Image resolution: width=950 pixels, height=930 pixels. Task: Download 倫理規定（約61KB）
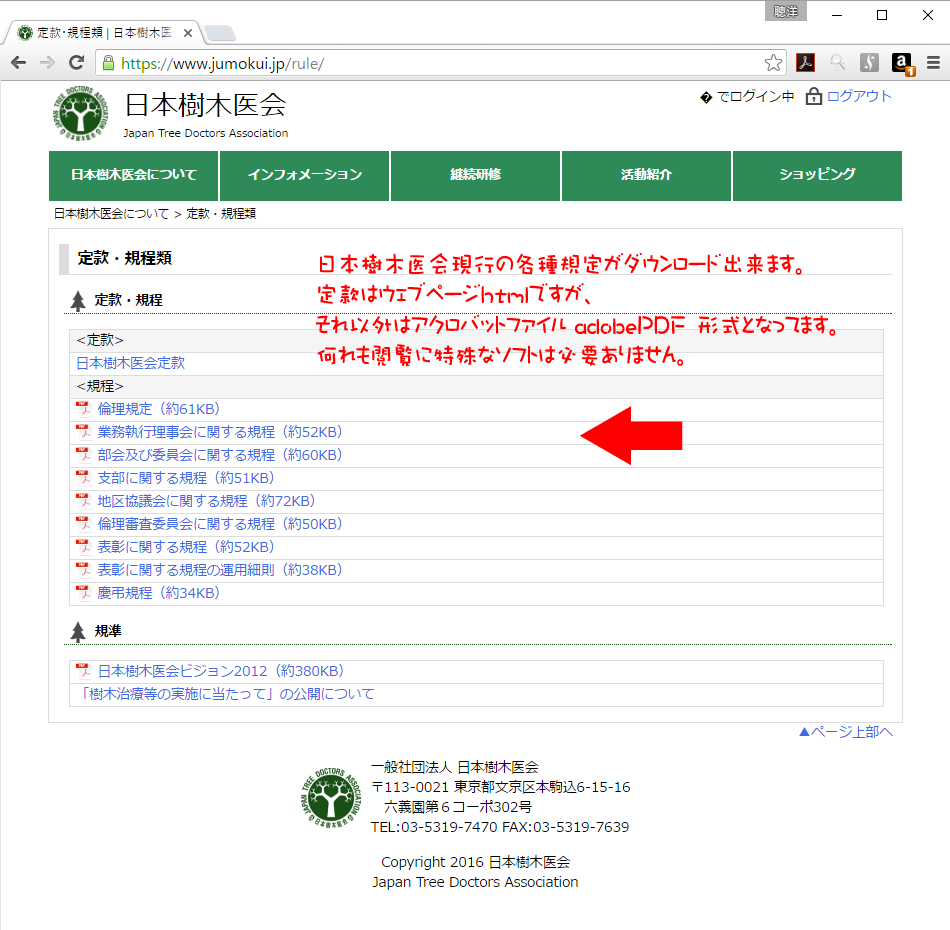(x=159, y=409)
